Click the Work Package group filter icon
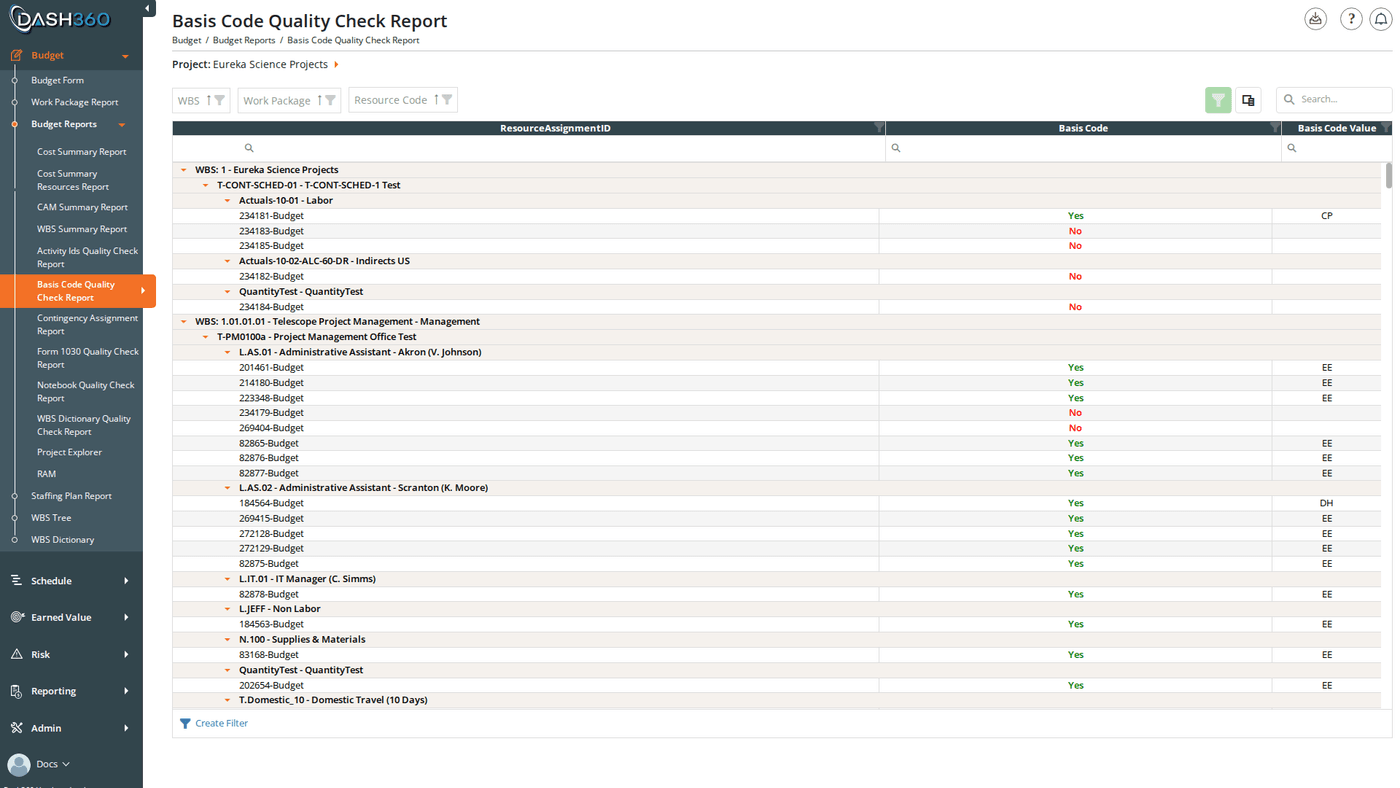 pos(330,100)
